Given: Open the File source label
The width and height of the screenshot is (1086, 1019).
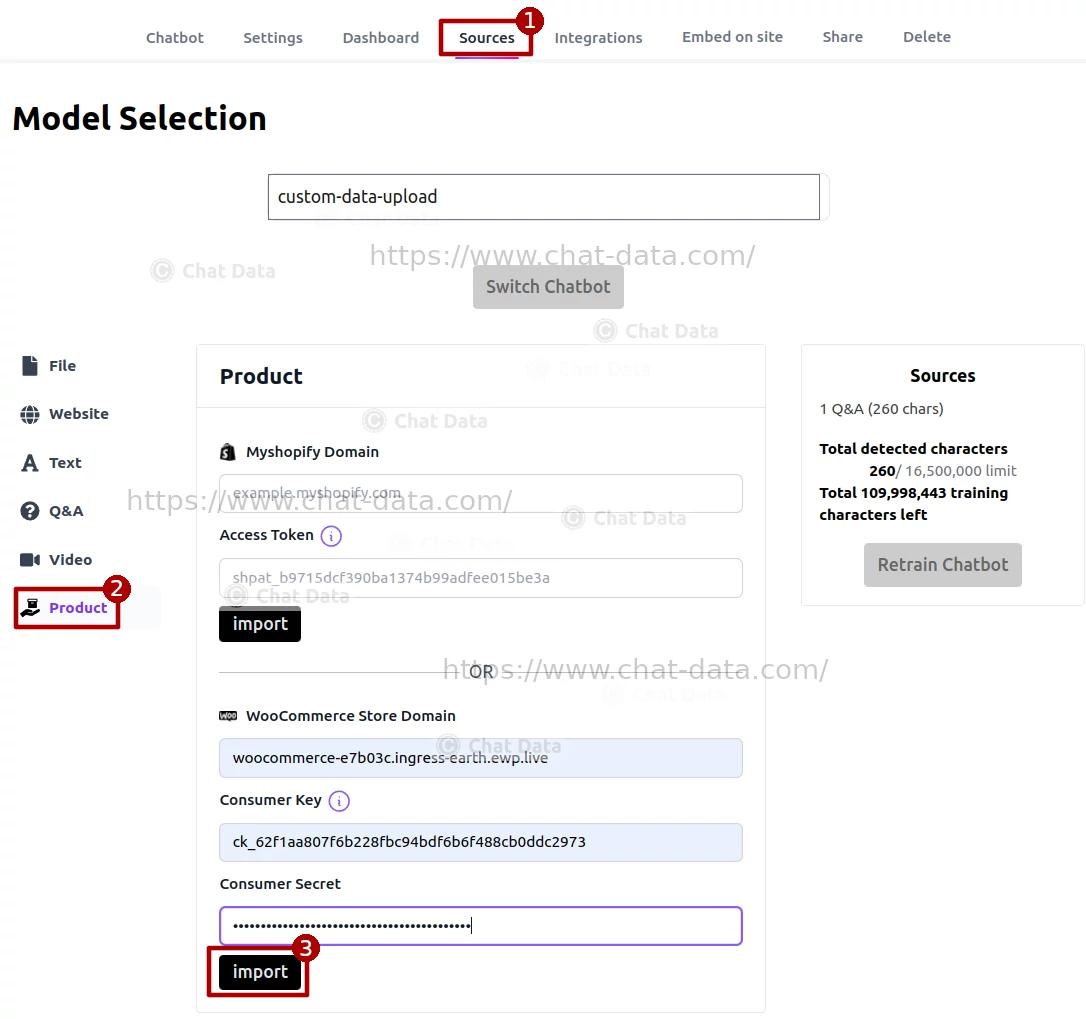Looking at the screenshot, I should 62,366.
